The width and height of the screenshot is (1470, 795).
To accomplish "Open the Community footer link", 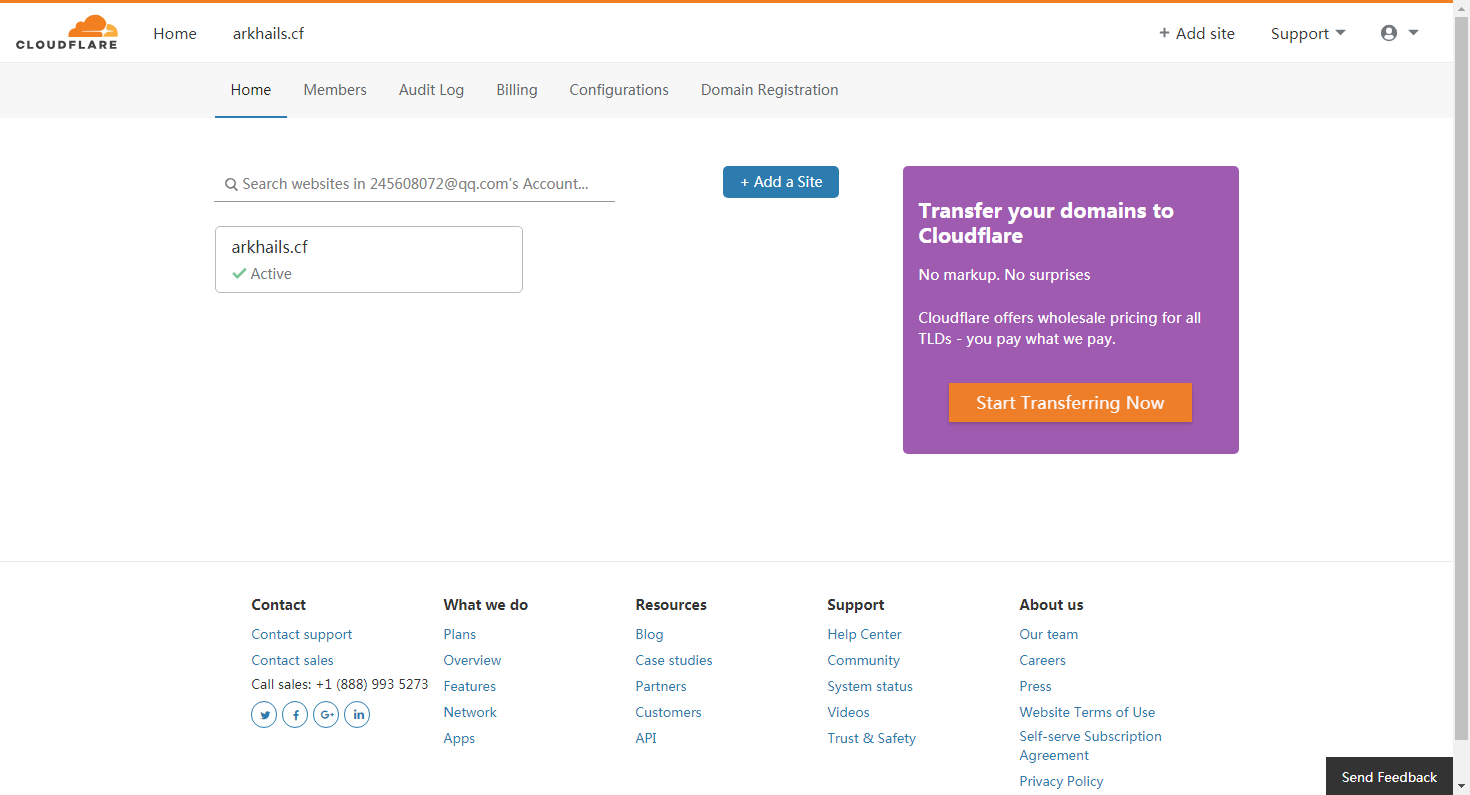I will [864, 660].
